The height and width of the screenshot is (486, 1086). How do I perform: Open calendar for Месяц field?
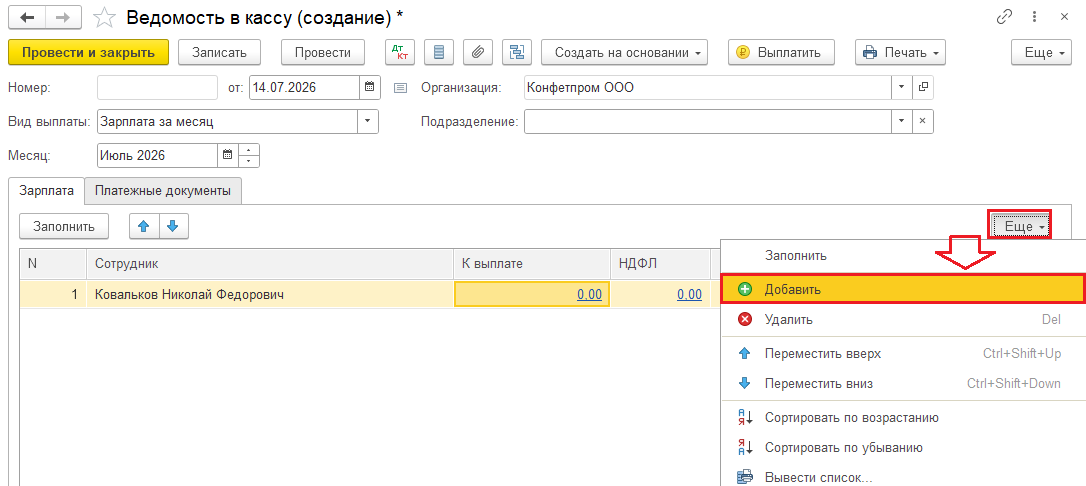[x=227, y=155]
